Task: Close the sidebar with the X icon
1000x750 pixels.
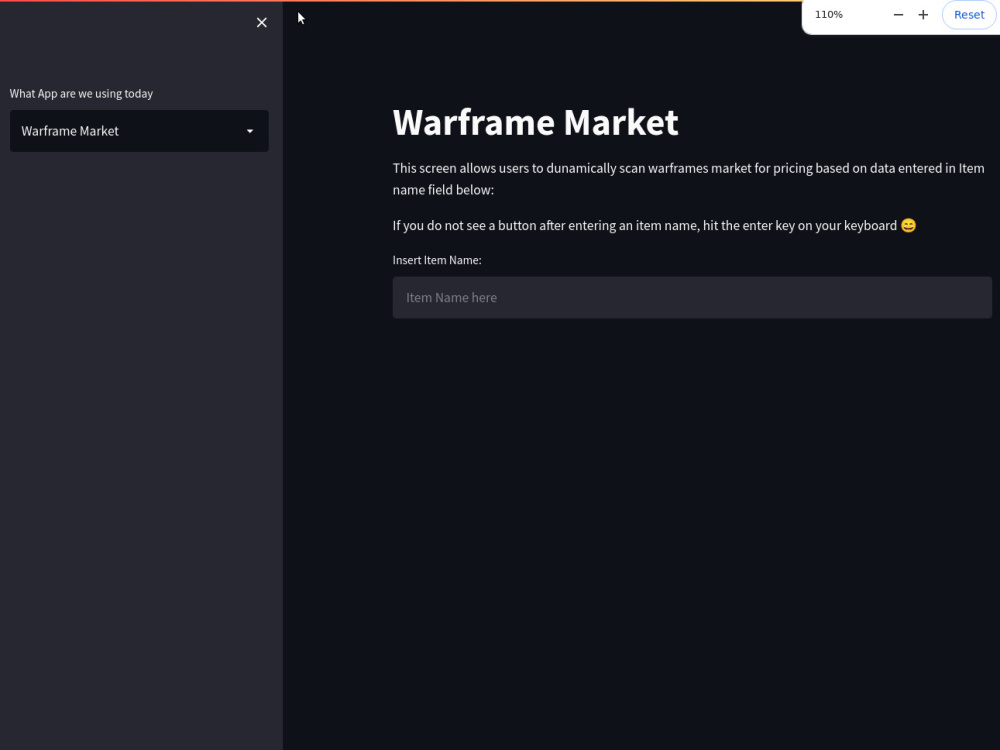Action: point(261,23)
